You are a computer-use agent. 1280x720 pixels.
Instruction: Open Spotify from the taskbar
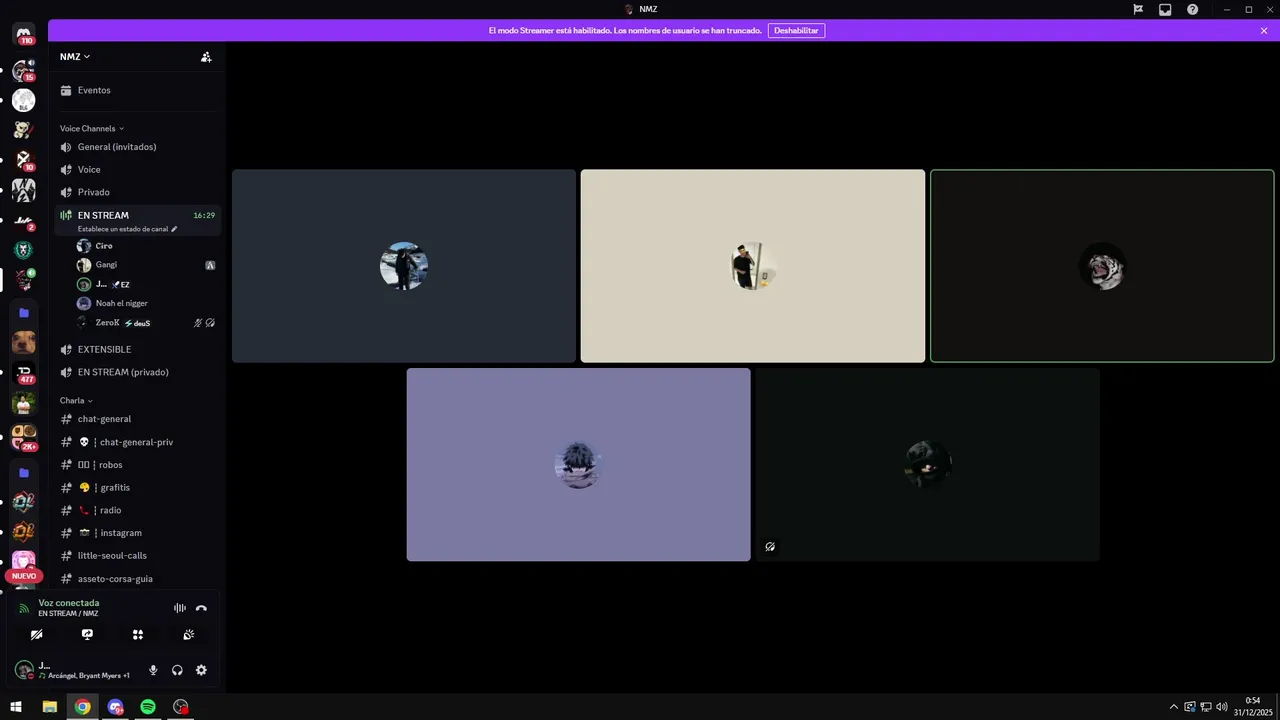tap(148, 707)
